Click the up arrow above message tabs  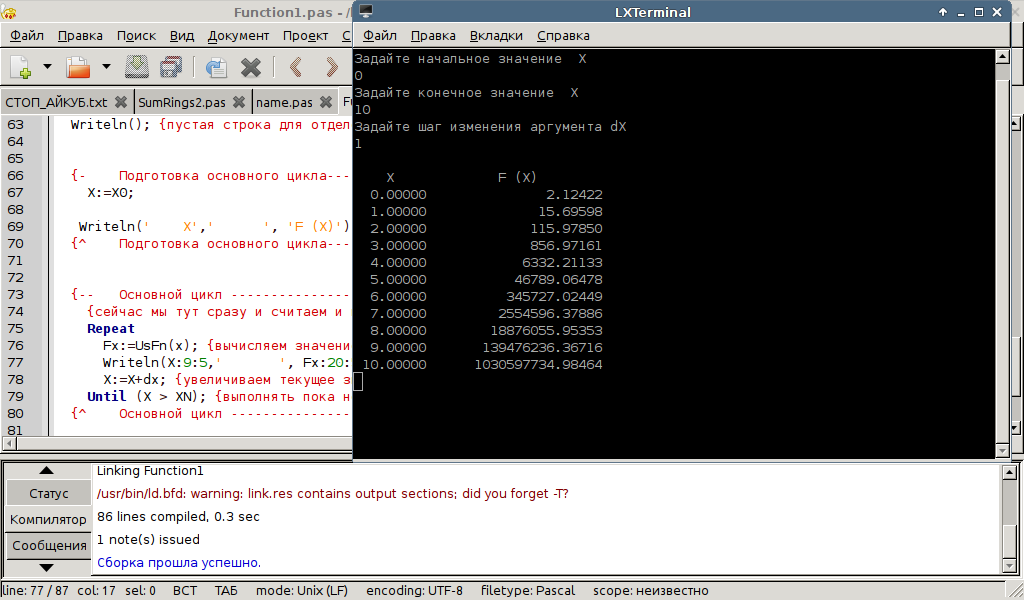point(46,470)
